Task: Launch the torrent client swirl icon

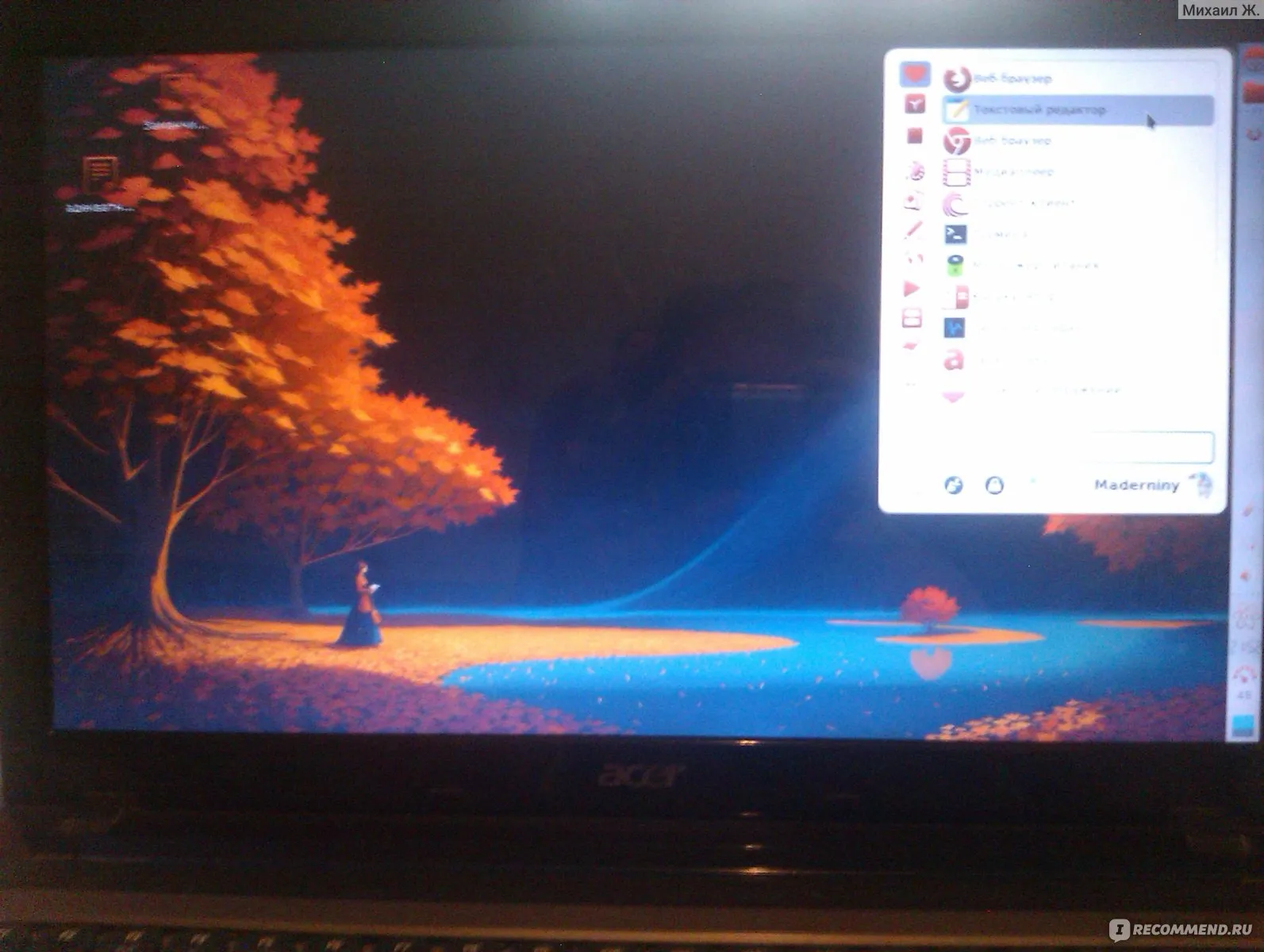Action: coord(1076,204)
